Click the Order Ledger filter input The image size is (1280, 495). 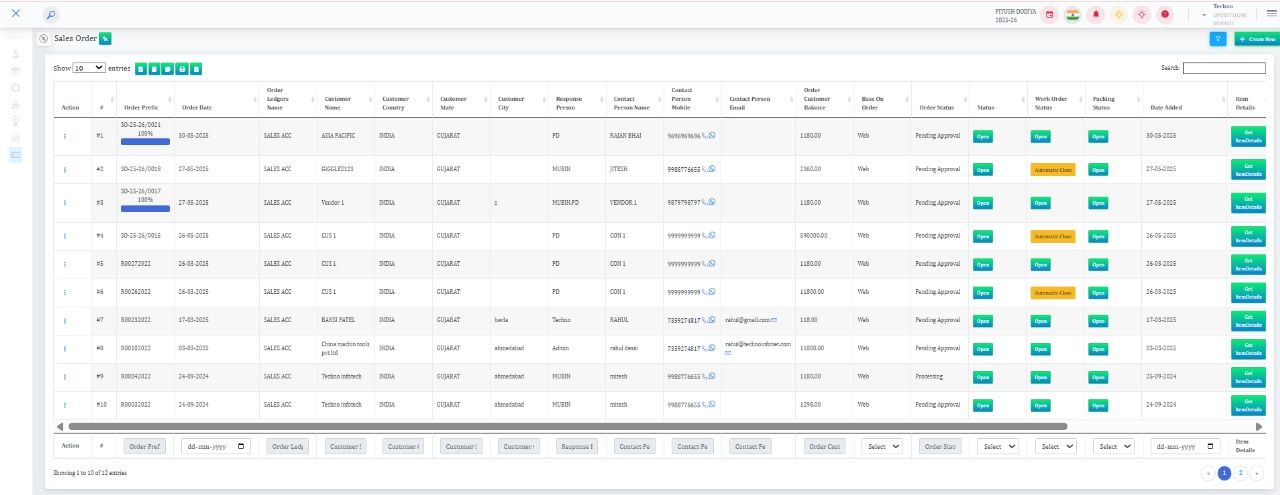point(287,446)
